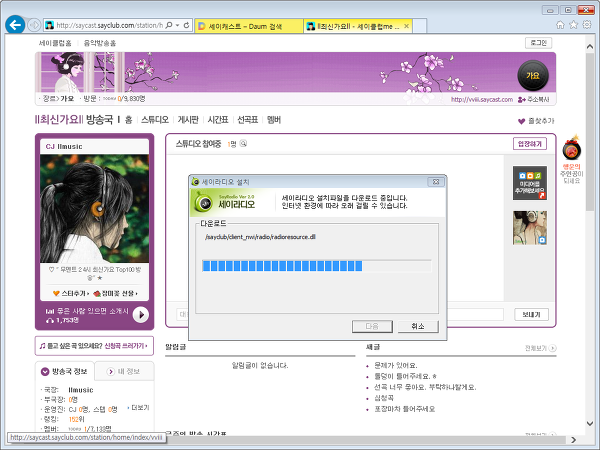
Task: Click the 로그인 button
Action: pos(538,43)
